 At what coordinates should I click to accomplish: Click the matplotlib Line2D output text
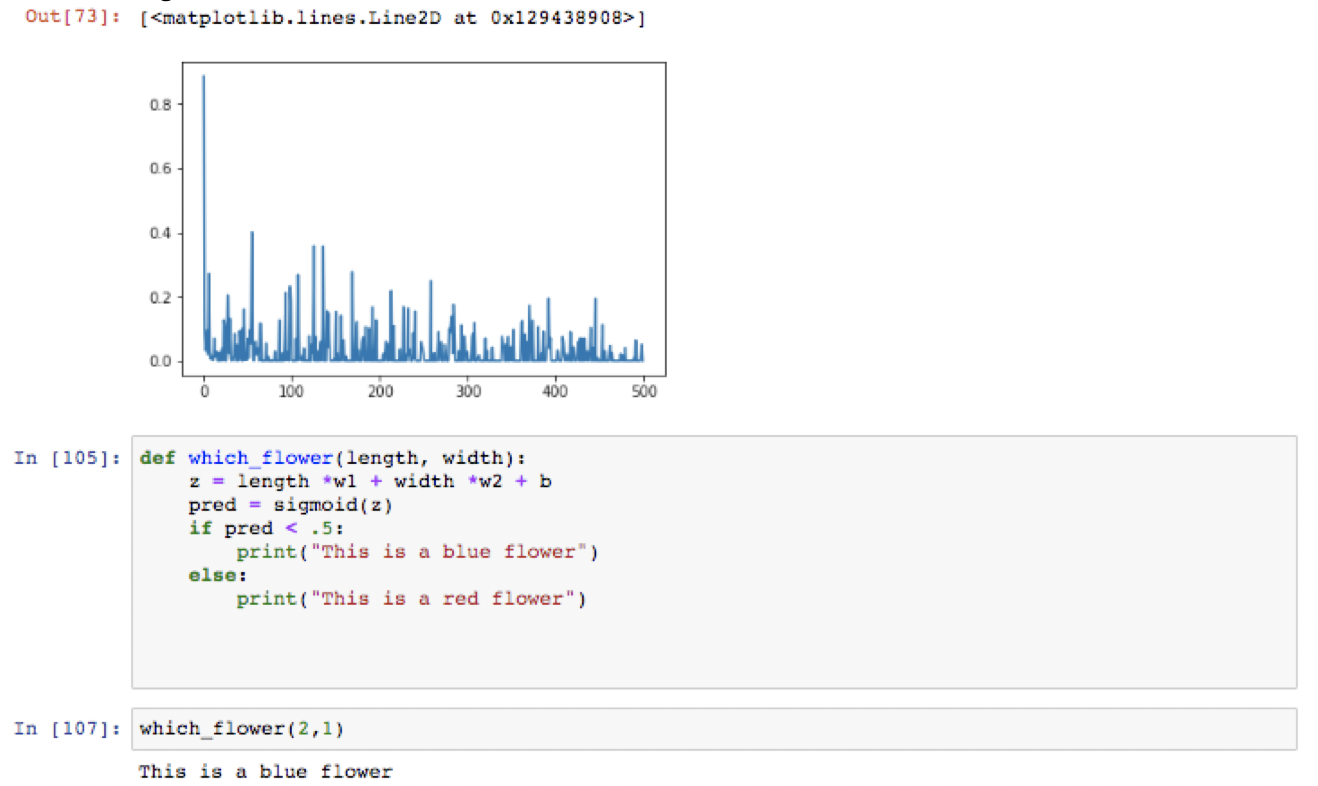point(394,20)
